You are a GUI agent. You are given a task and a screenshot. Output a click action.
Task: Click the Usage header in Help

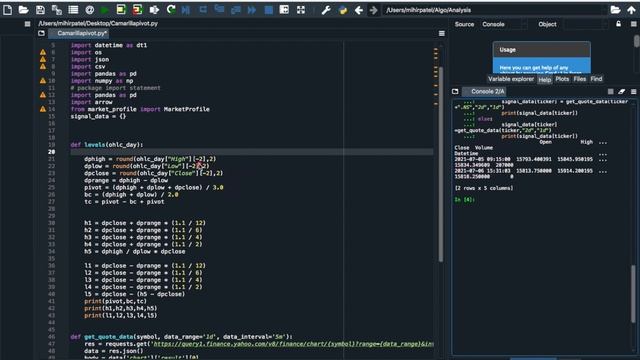541,50
